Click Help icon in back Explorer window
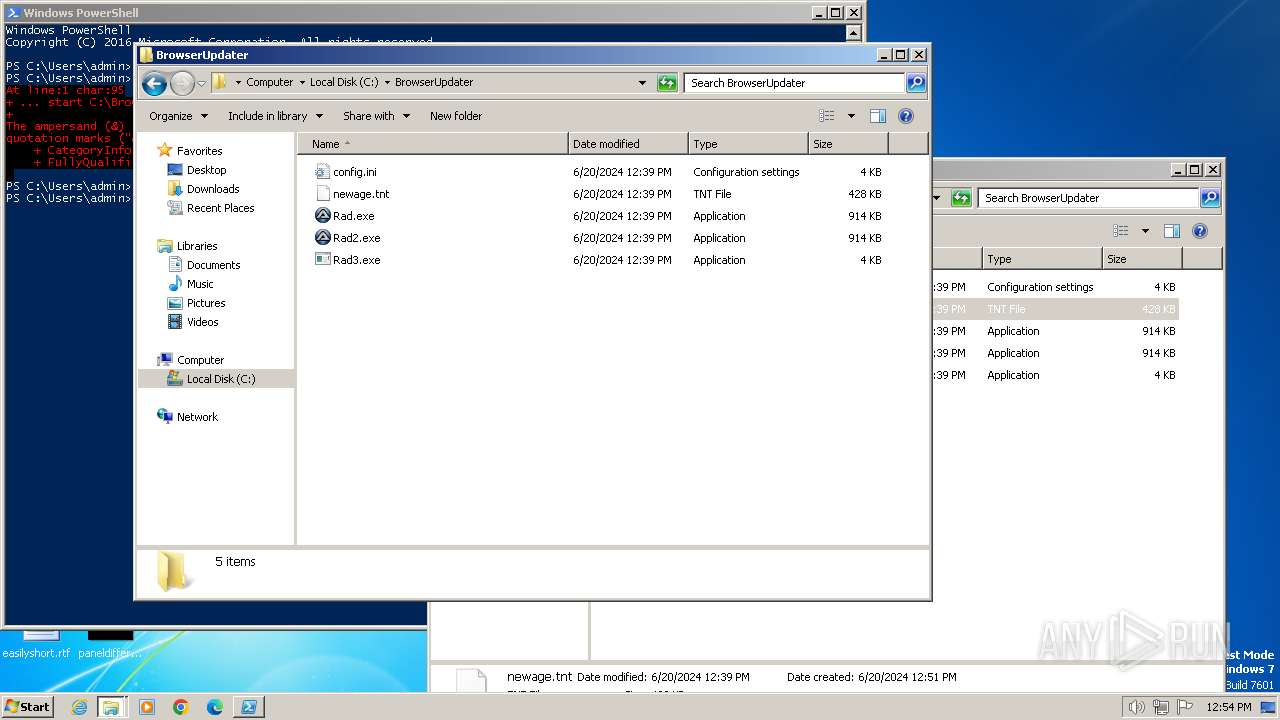The height and width of the screenshot is (720, 1280). coord(1200,231)
